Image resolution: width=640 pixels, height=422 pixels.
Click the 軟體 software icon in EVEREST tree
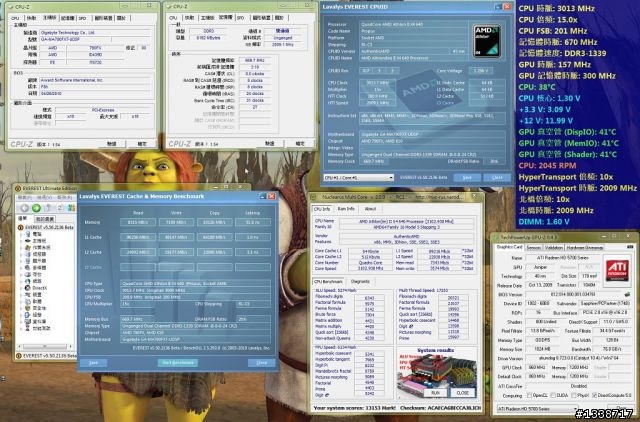[28, 302]
